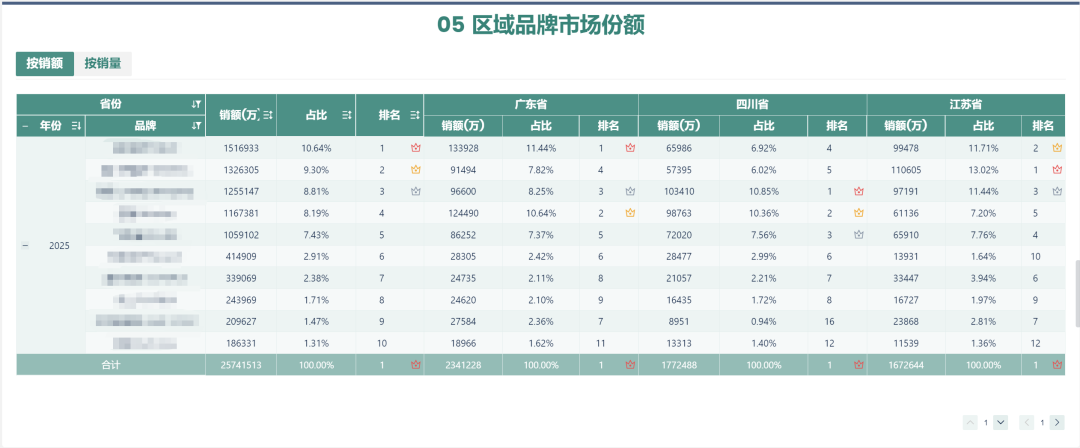1080x448 pixels.
Task: Click 四川省 rank 3 crown in 72020 row
Action: tap(858, 235)
